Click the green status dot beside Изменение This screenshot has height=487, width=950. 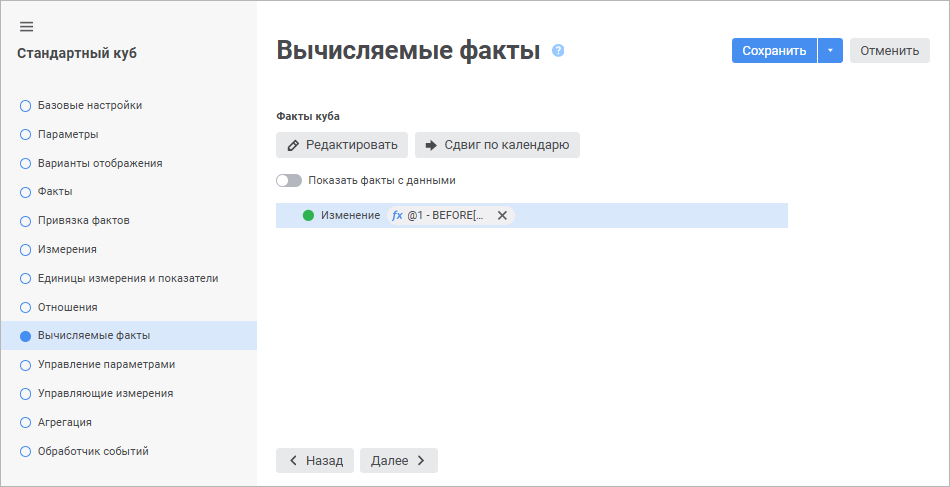click(308, 215)
